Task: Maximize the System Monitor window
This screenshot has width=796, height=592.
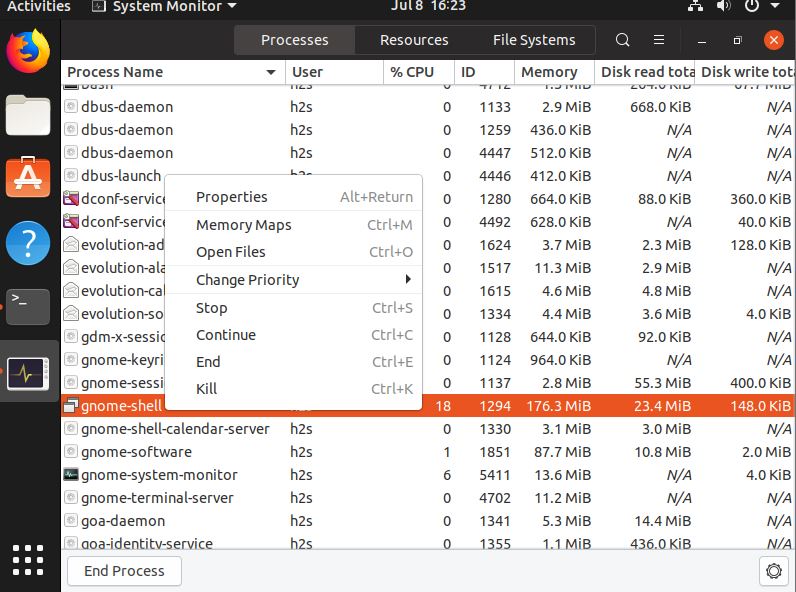Action: 738,40
